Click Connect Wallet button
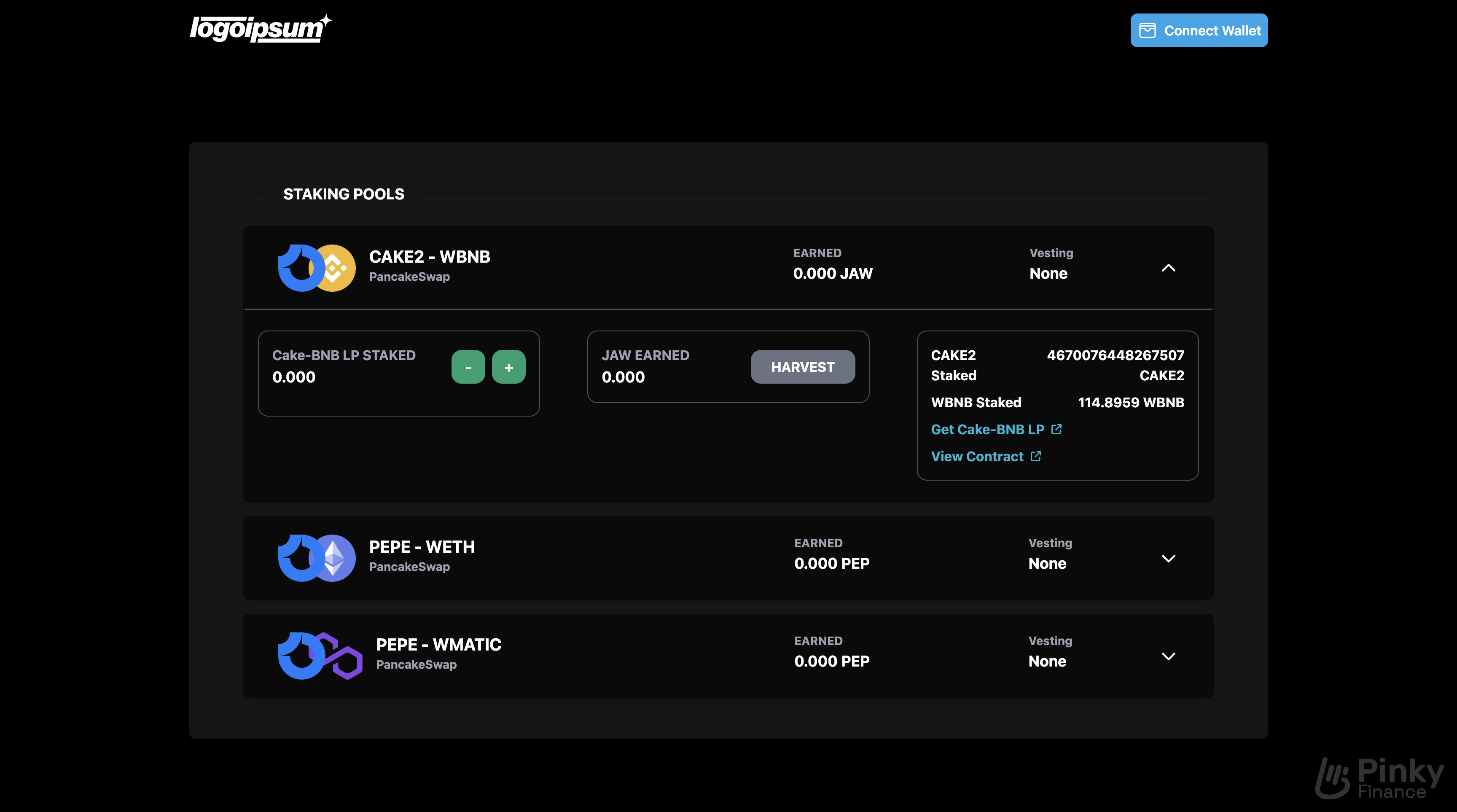This screenshot has width=1457, height=812. pos(1199,30)
